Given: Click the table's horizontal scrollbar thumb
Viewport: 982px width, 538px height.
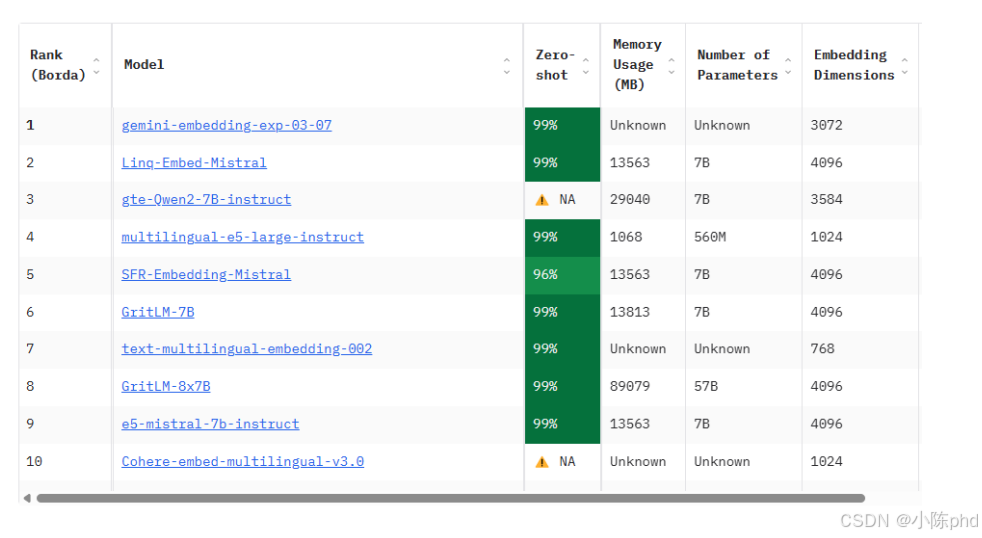Looking at the screenshot, I should click(451, 498).
